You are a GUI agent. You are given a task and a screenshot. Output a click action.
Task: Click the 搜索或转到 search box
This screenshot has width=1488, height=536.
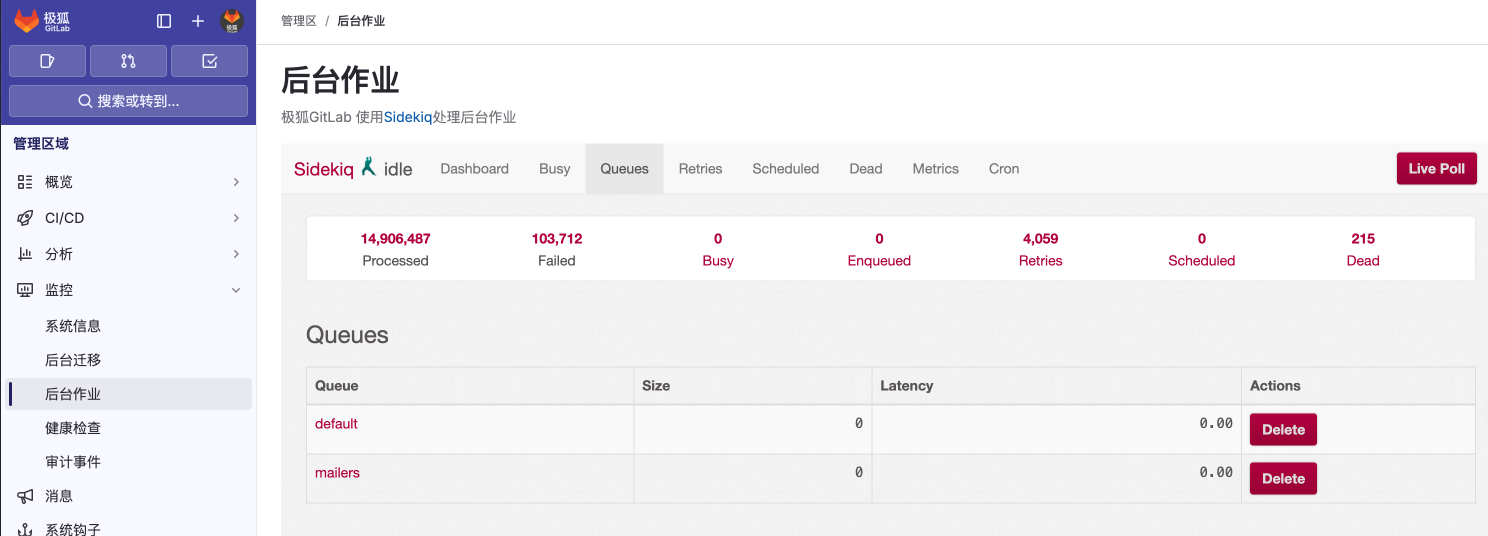(128, 101)
